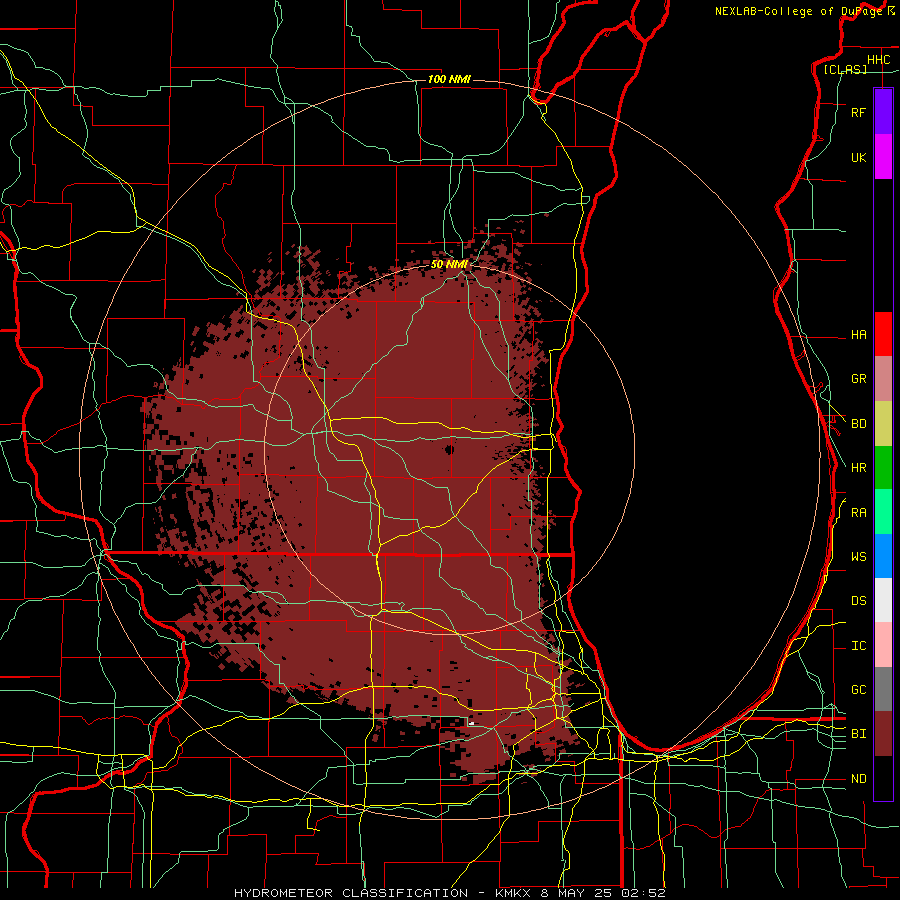Image resolution: width=900 pixels, height=900 pixels.
Task: Click the [CLAS] legend heading
Action: tap(845, 69)
